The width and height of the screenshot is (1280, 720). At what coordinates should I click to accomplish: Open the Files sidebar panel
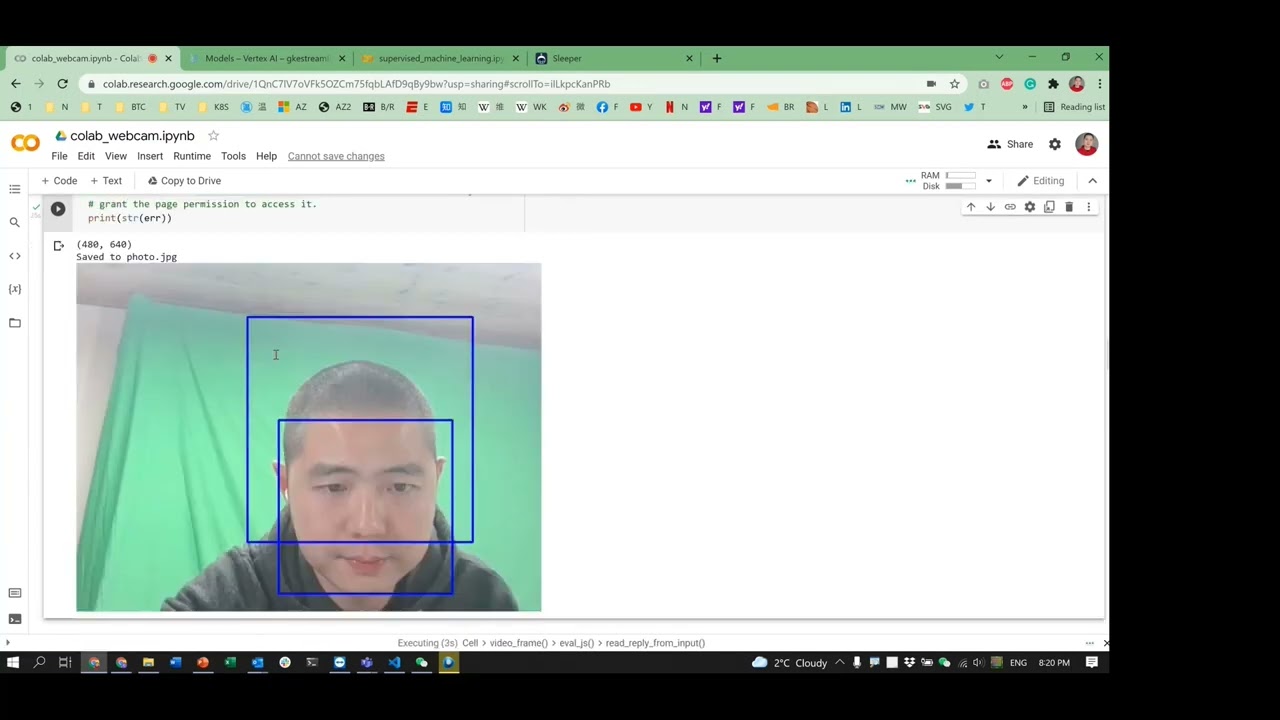click(x=15, y=323)
